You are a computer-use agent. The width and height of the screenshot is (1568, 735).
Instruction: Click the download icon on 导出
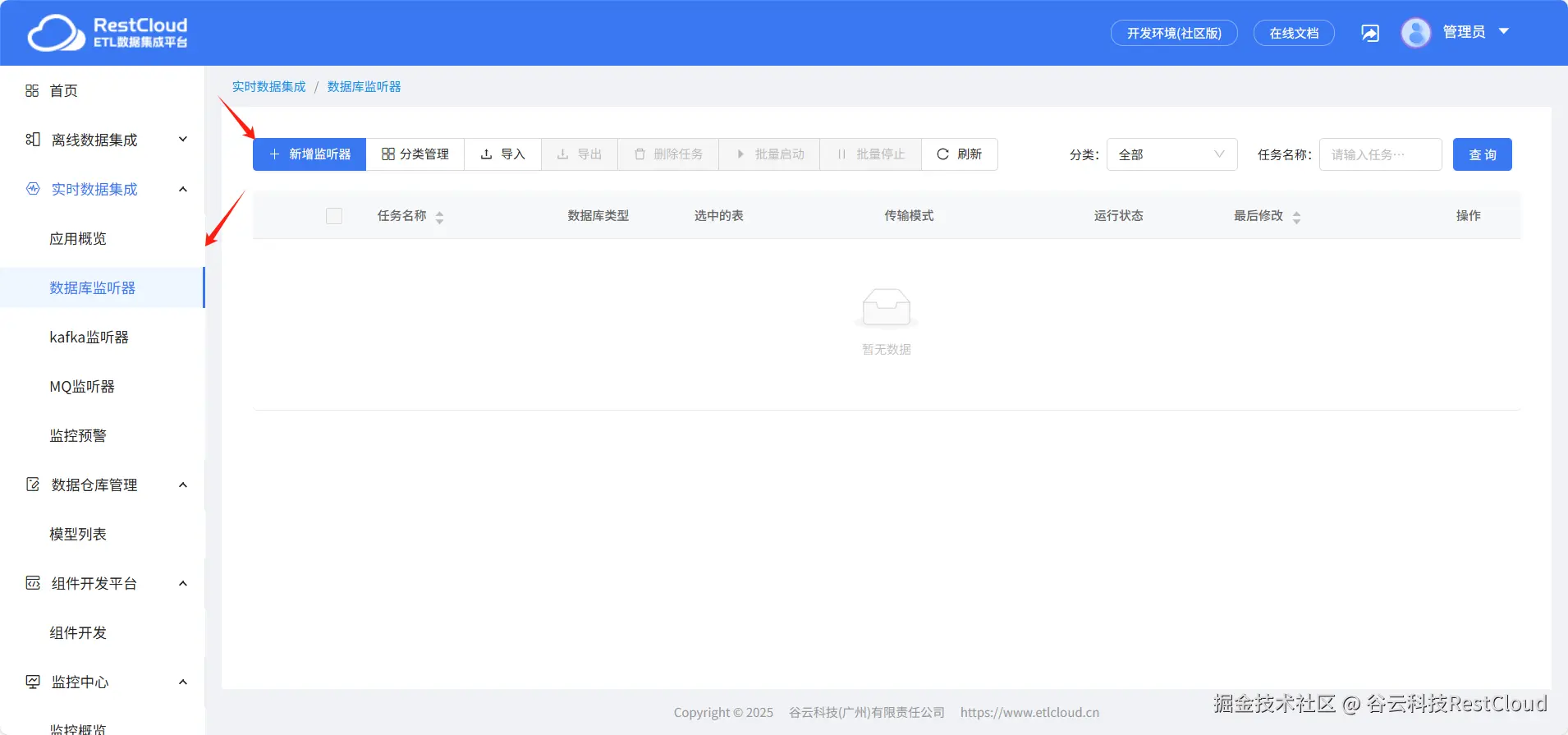563,154
